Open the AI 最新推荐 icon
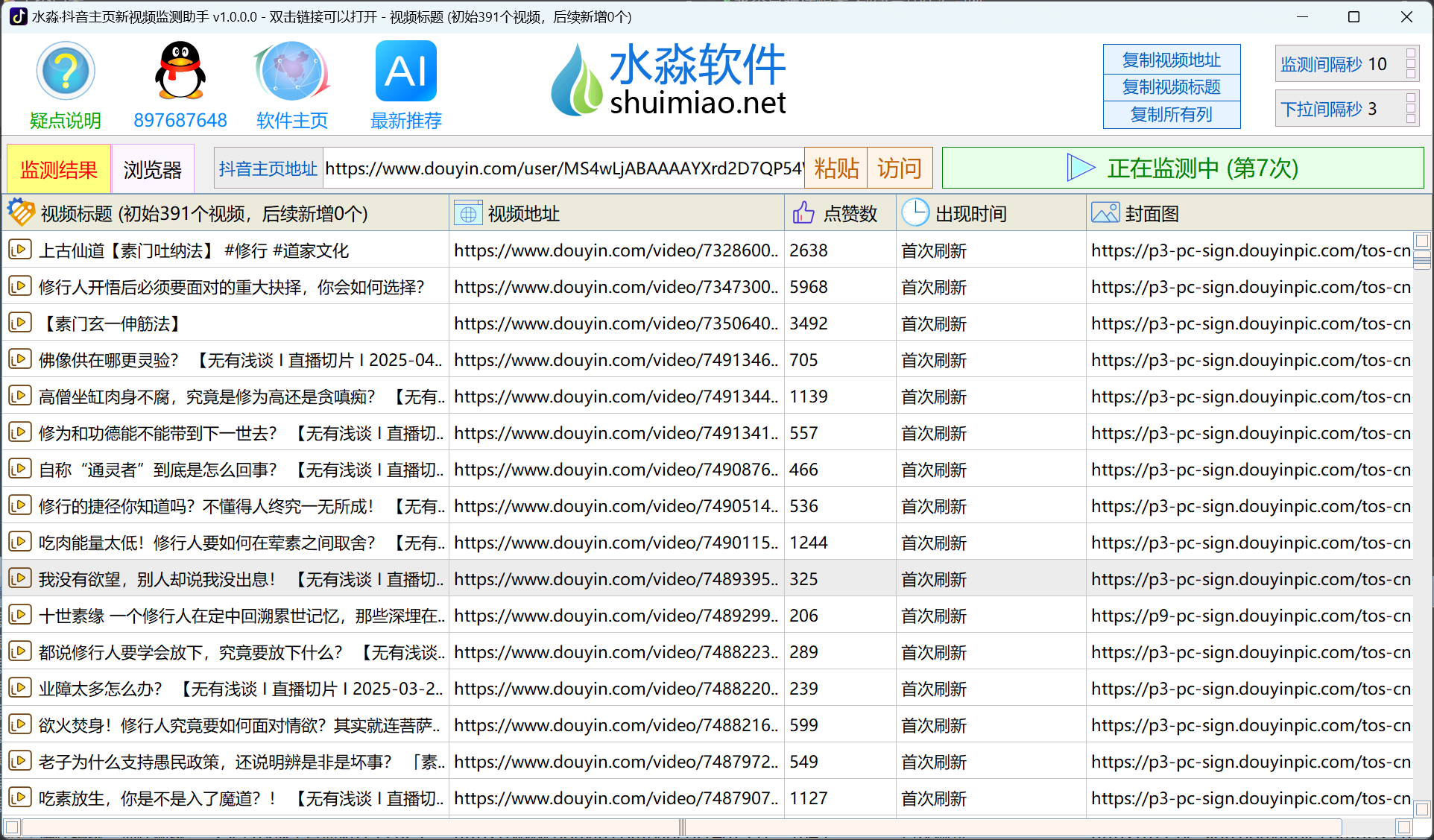This screenshot has width=1434, height=840. (x=406, y=71)
